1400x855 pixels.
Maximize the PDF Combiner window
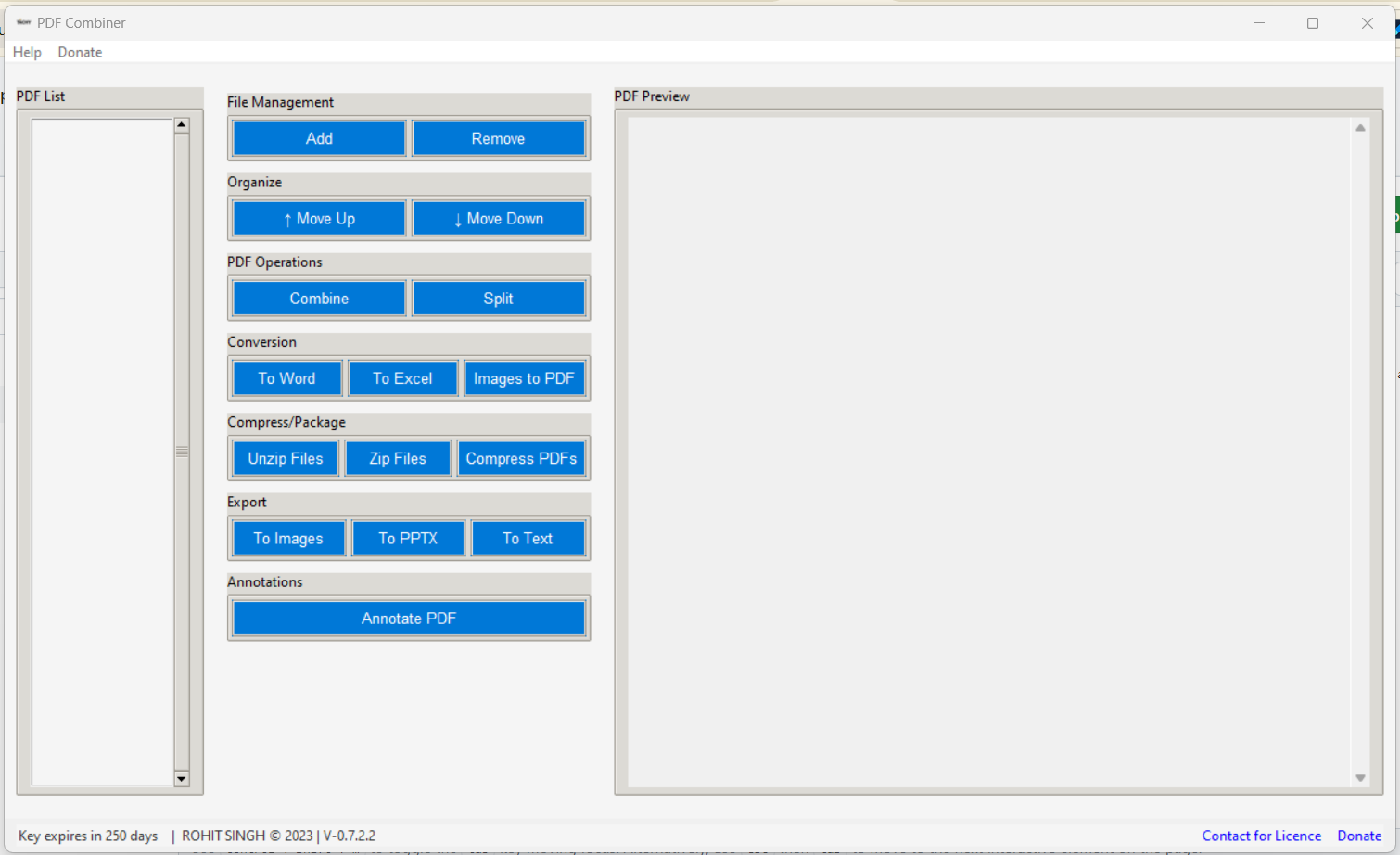pos(1313,23)
